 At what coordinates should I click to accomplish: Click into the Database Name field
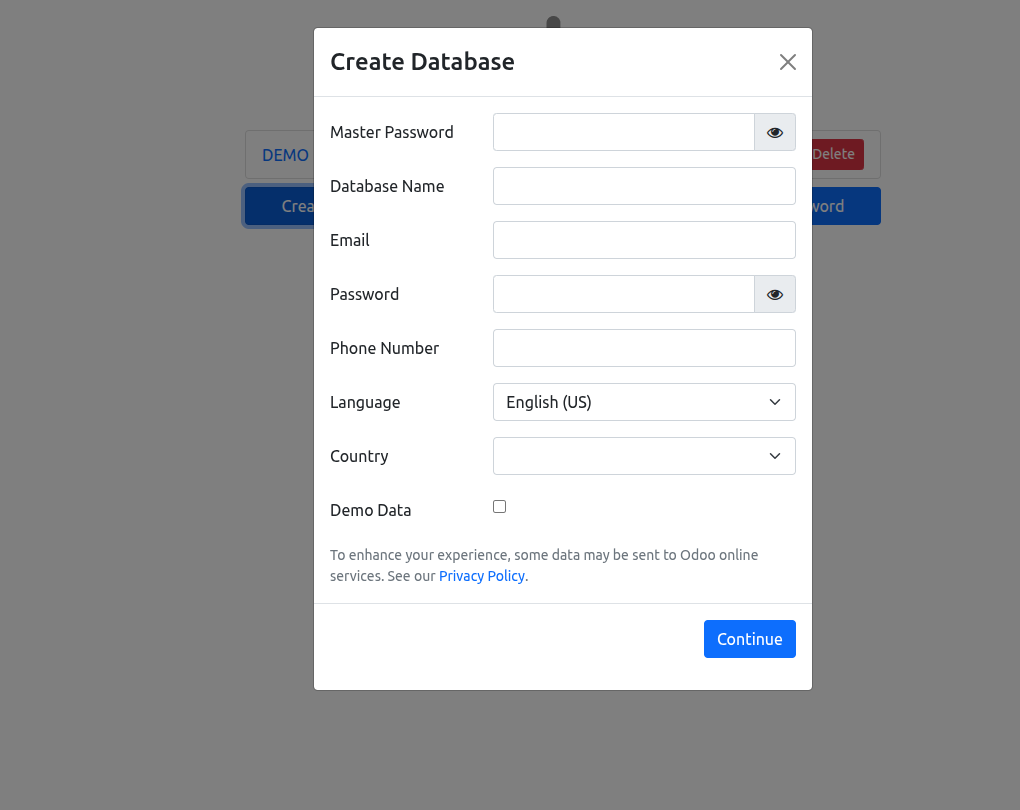tap(644, 186)
